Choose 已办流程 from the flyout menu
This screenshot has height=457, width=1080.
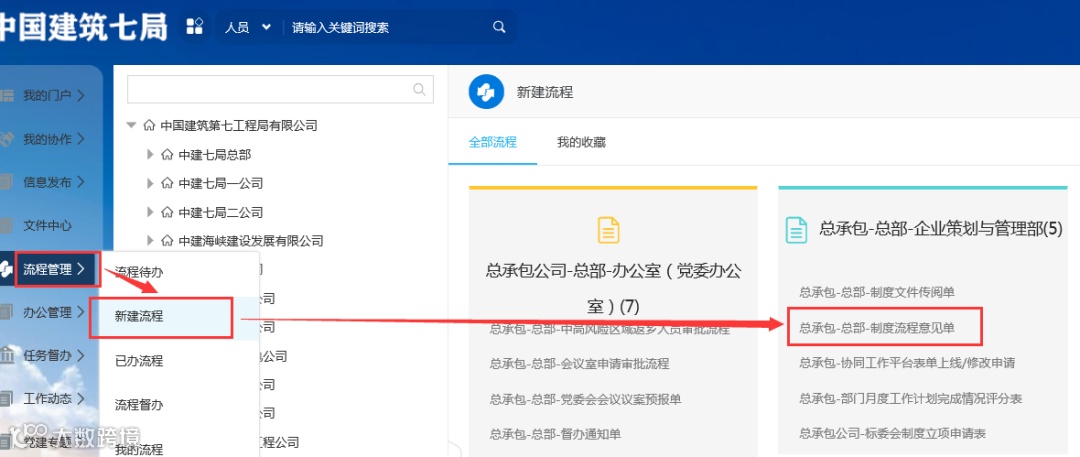(x=139, y=360)
